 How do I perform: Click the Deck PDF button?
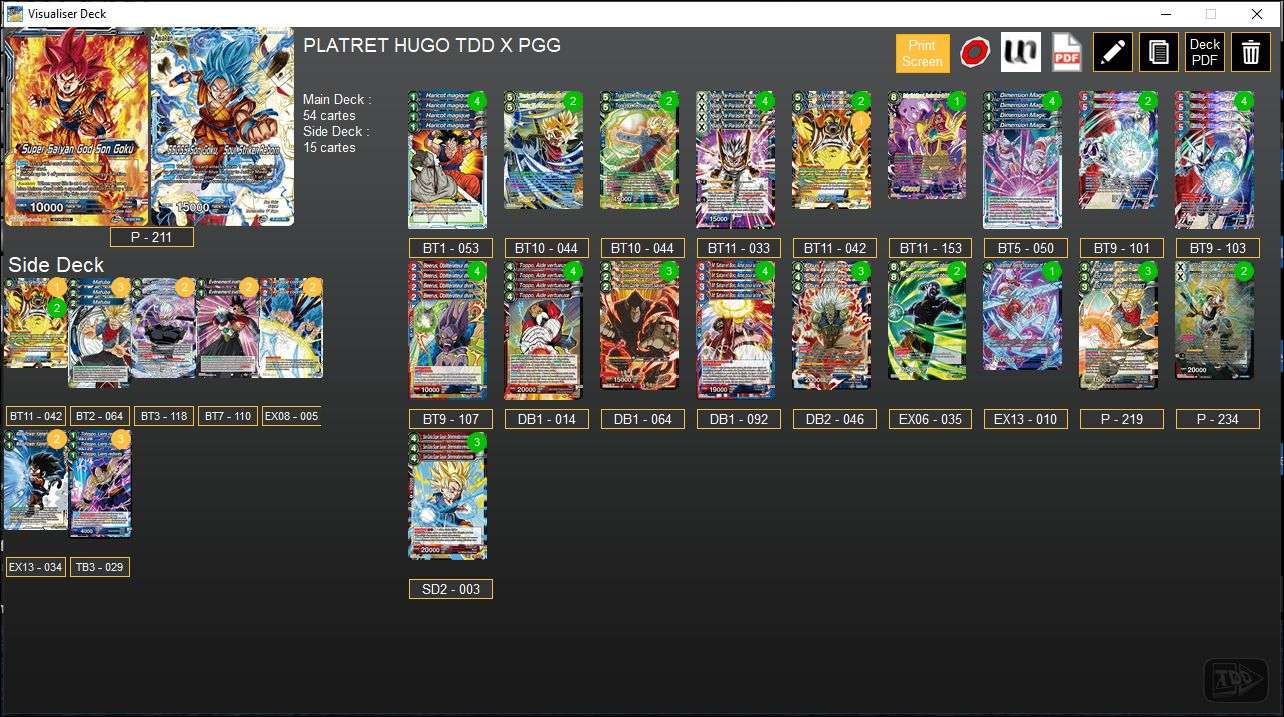1204,52
